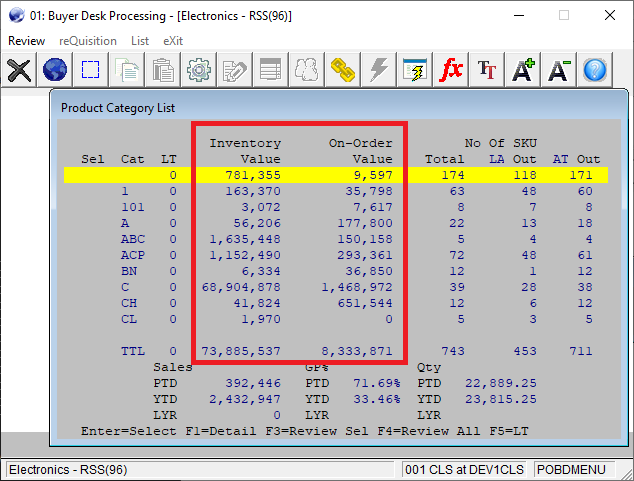The height and width of the screenshot is (481, 634).
Task: Decrease font size with A minus icon
Action: (558, 70)
